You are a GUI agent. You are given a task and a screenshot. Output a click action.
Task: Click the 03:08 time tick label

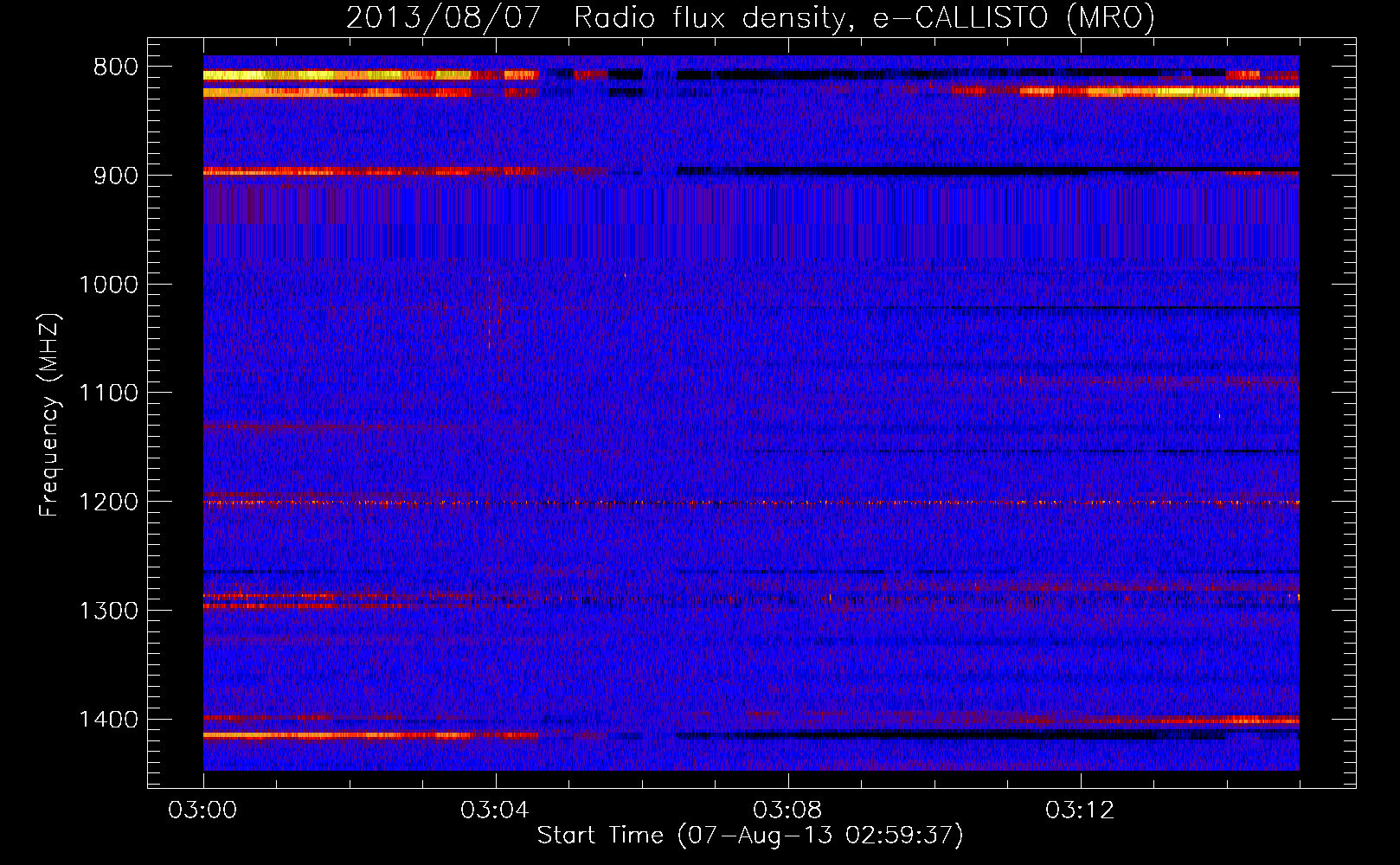[787, 811]
